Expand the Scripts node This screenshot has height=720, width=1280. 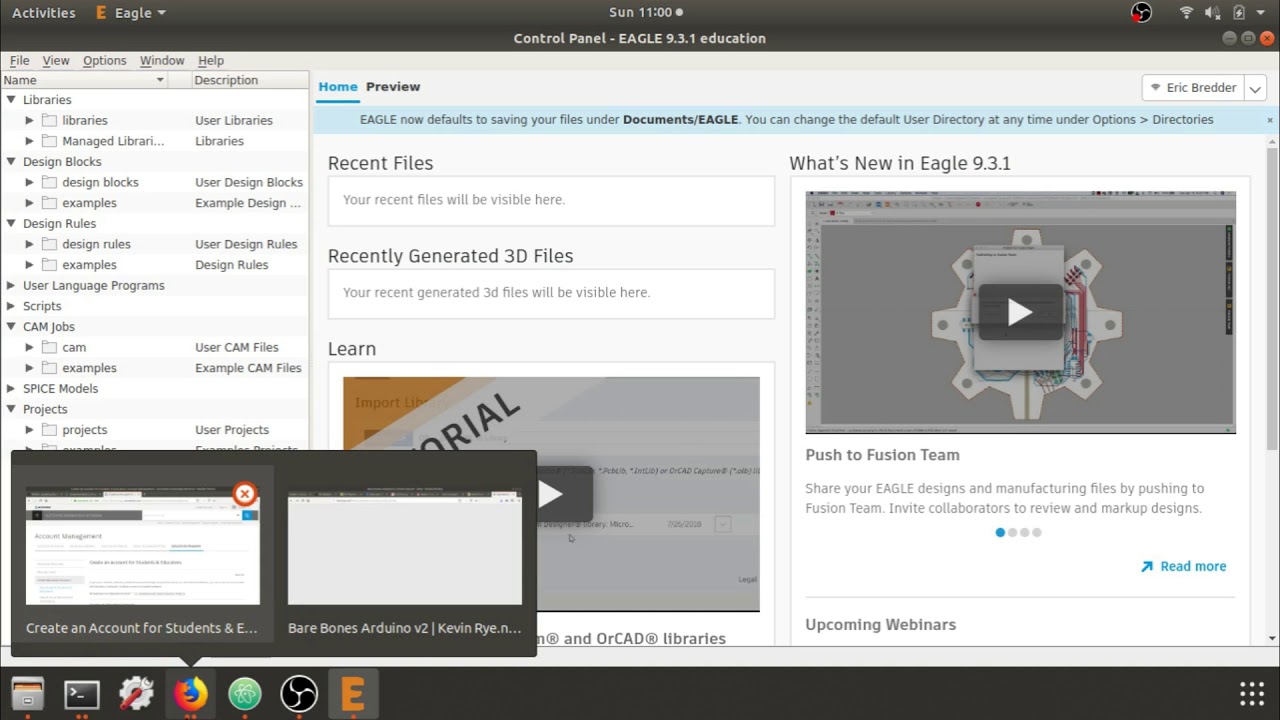(x=11, y=306)
